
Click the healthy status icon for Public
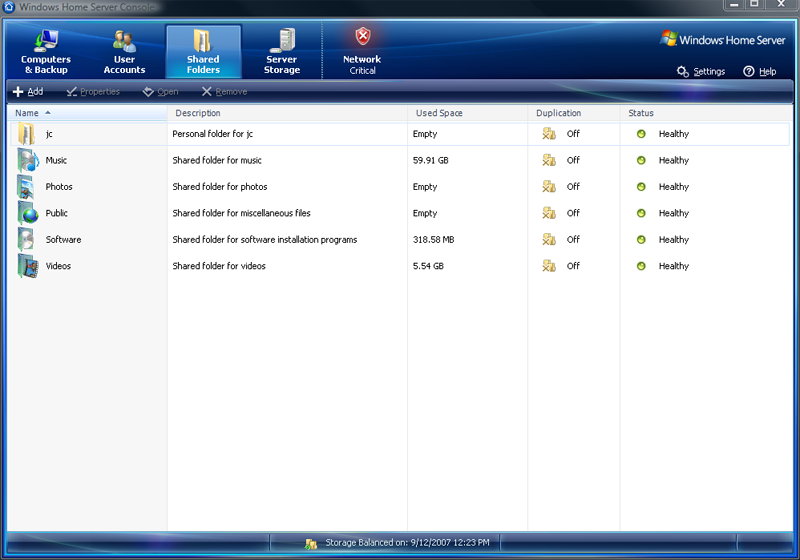coord(641,214)
